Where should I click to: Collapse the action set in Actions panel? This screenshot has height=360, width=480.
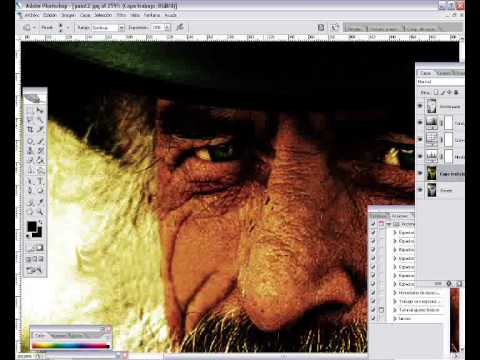tap(389, 224)
